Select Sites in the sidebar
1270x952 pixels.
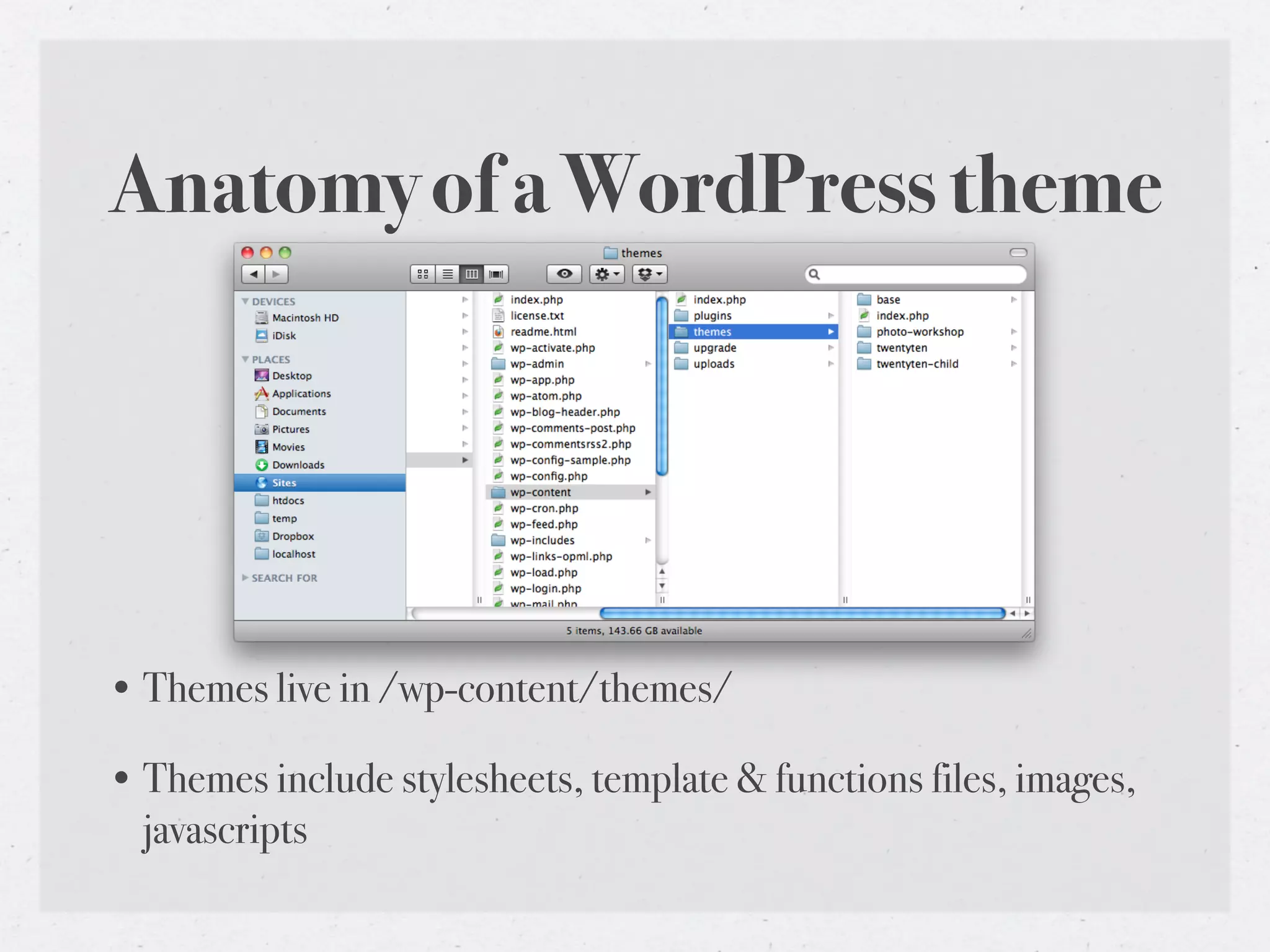(x=320, y=483)
